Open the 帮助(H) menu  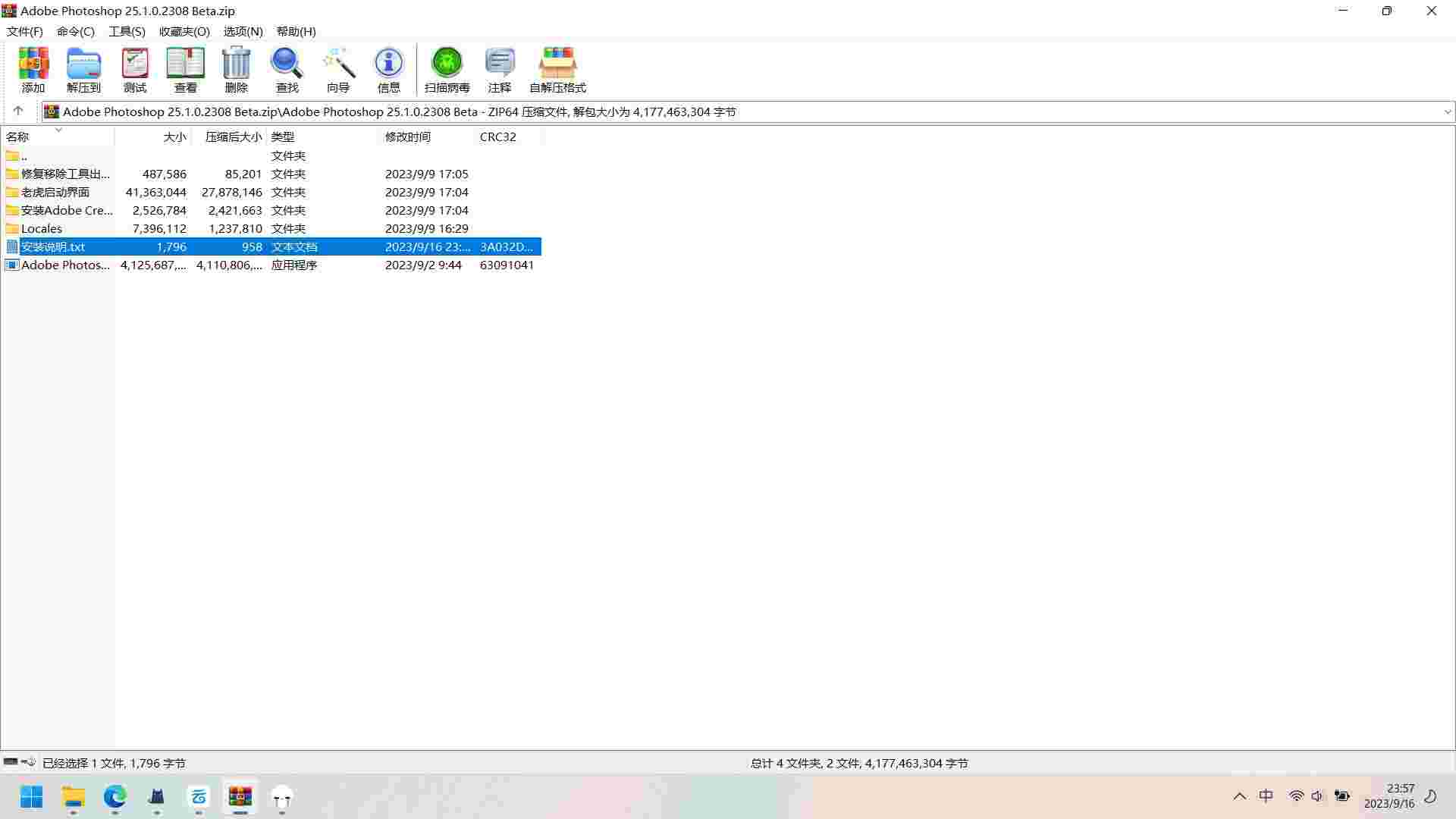tap(296, 31)
